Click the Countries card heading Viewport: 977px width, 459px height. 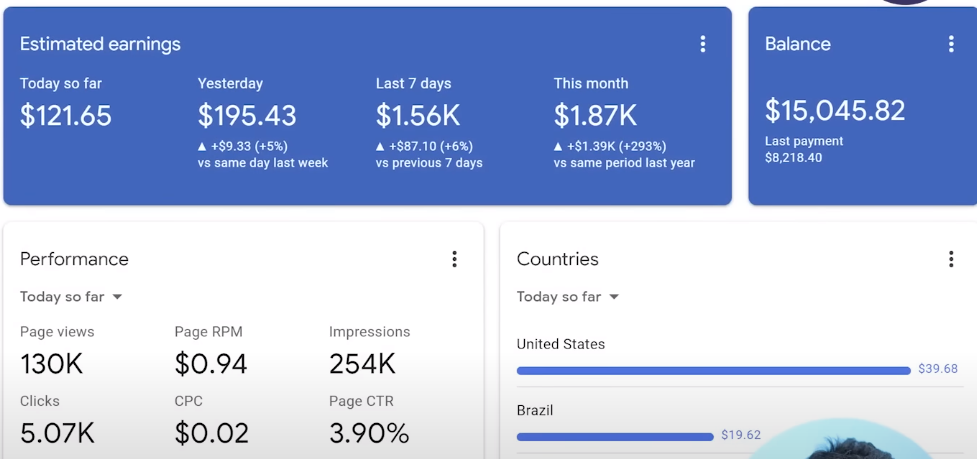[x=558, y=259]
